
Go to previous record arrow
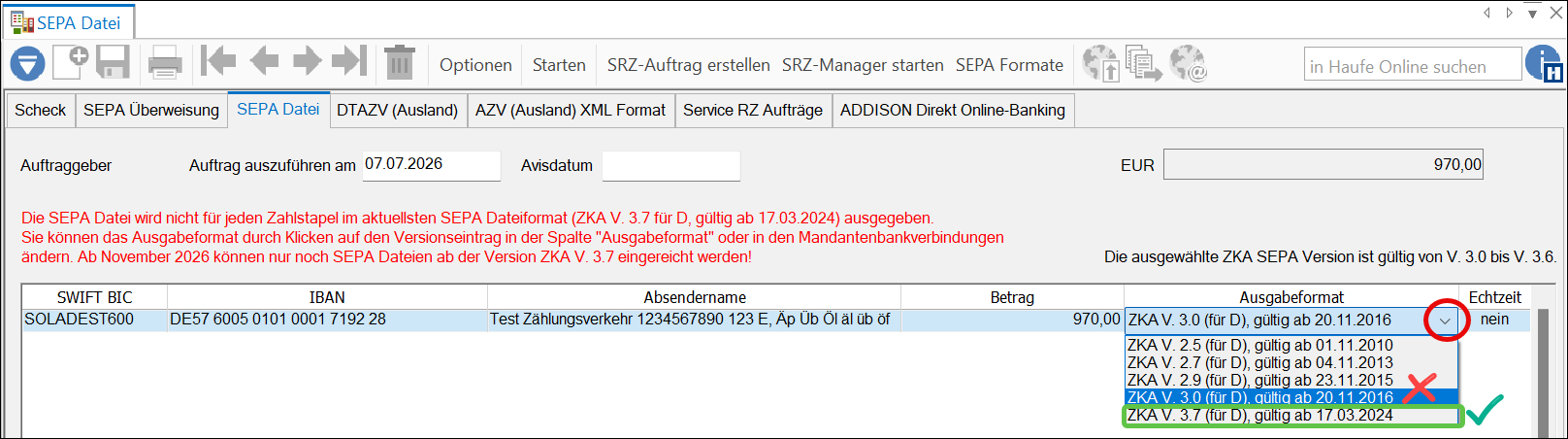[x=264, y=61]
